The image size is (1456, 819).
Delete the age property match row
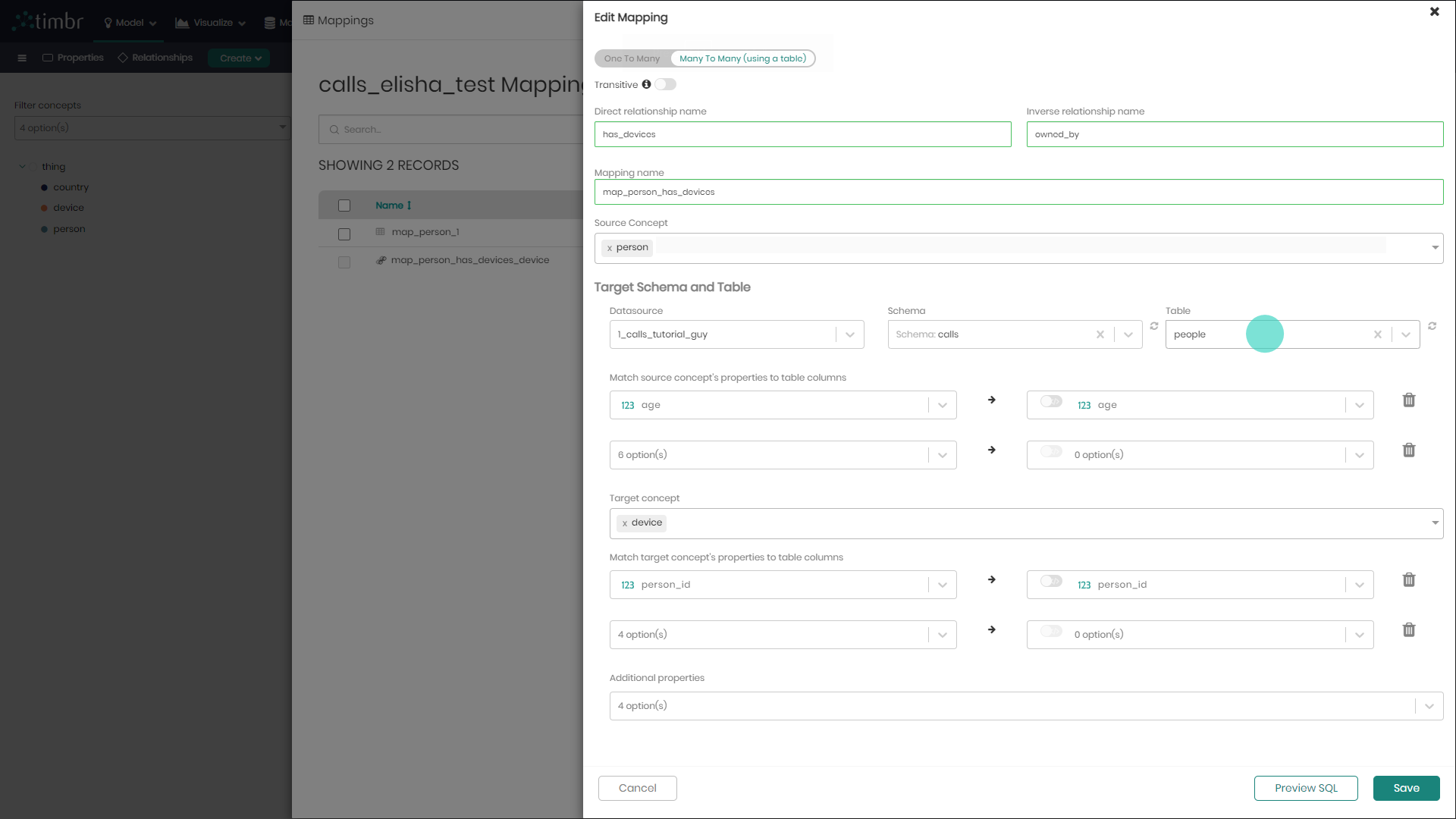1409,400
